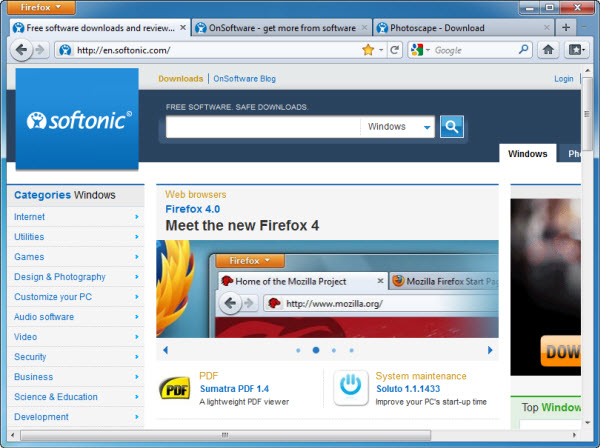Open the Login link
The width and height of the screenshot is (600, 448).
(563, 79)
